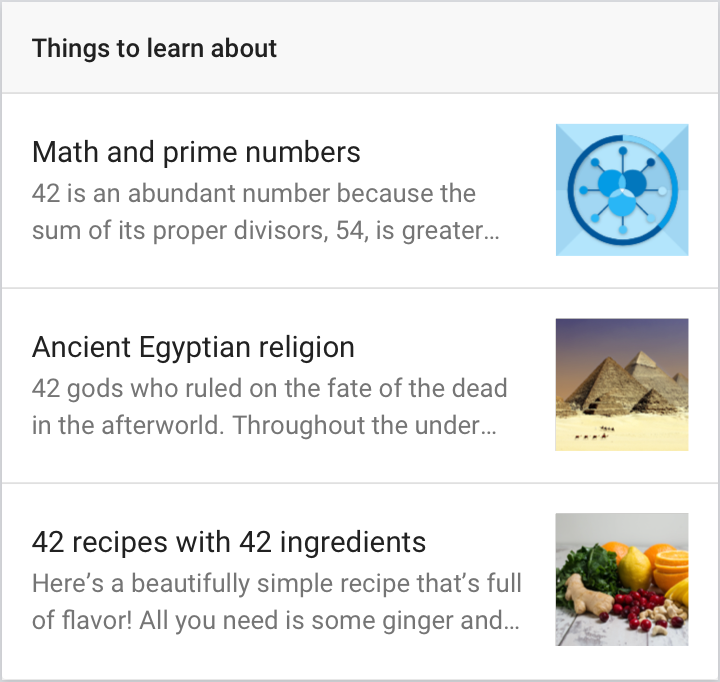The width and height of the screenshot is (720, 682).
Task: Open the fruit and ginger recipe thumbnail
Action: (x=622, y=579)
